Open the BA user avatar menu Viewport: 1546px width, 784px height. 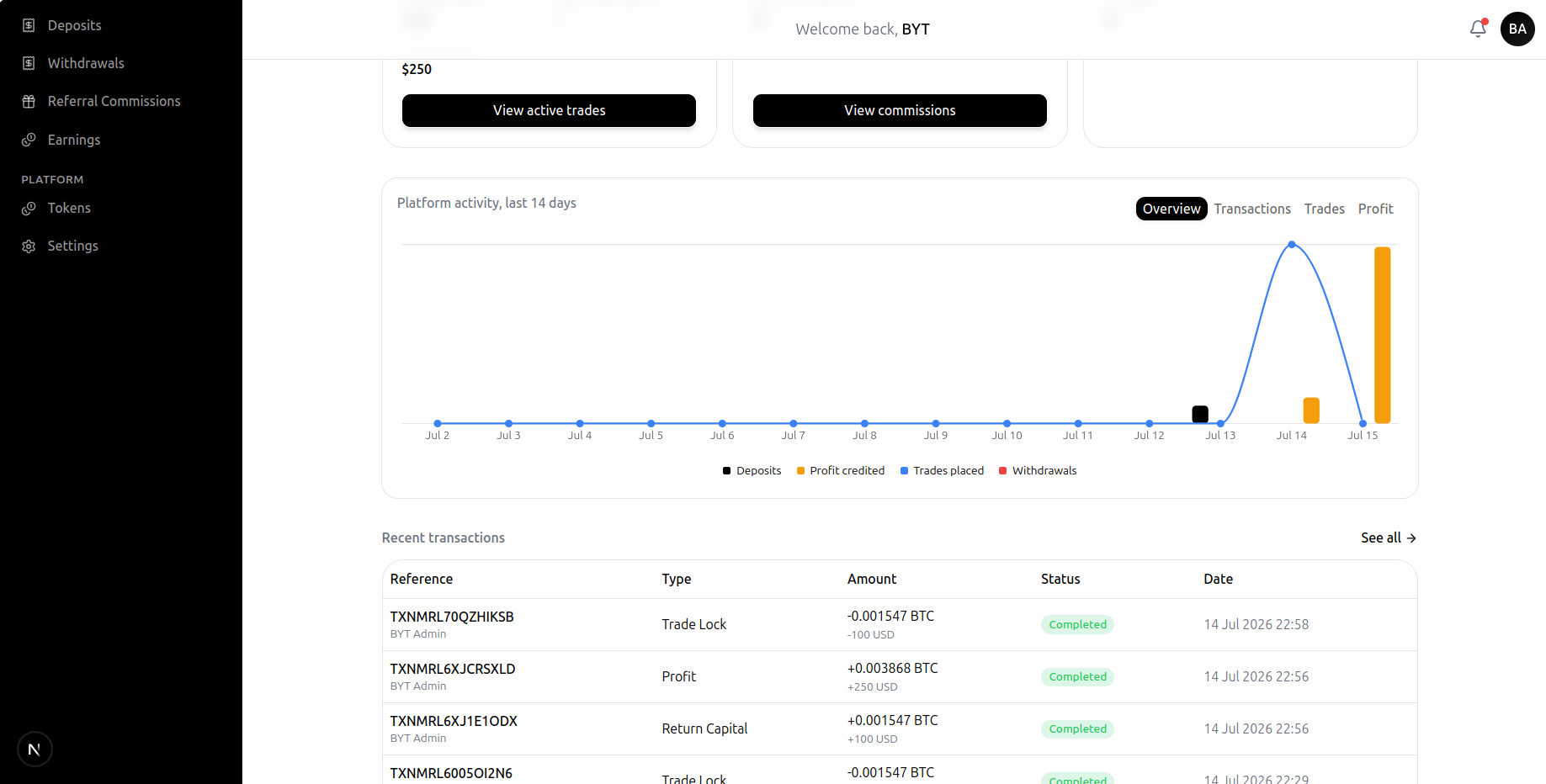[1517, 29]
